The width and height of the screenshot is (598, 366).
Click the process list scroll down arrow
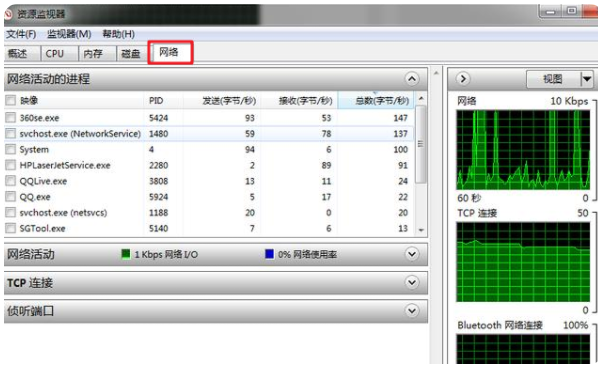(421, 230)
